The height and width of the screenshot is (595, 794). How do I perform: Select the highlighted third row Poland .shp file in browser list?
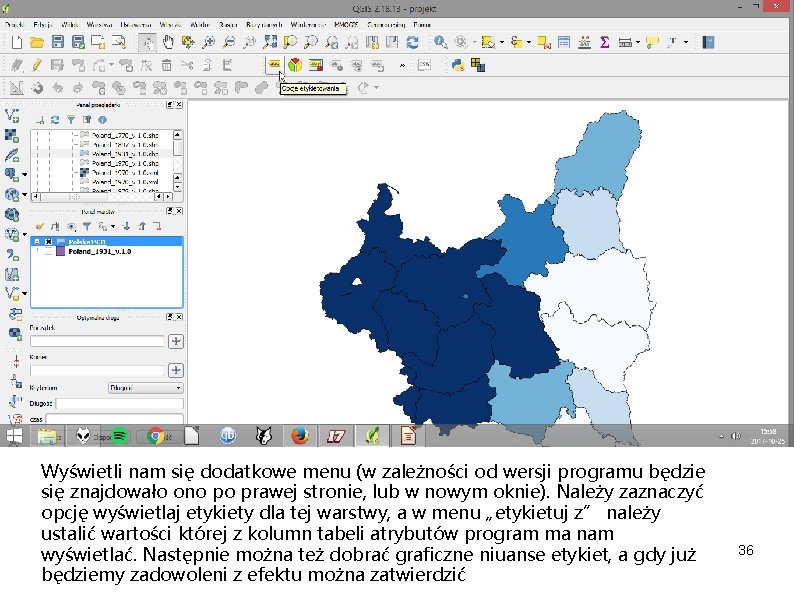119,154
